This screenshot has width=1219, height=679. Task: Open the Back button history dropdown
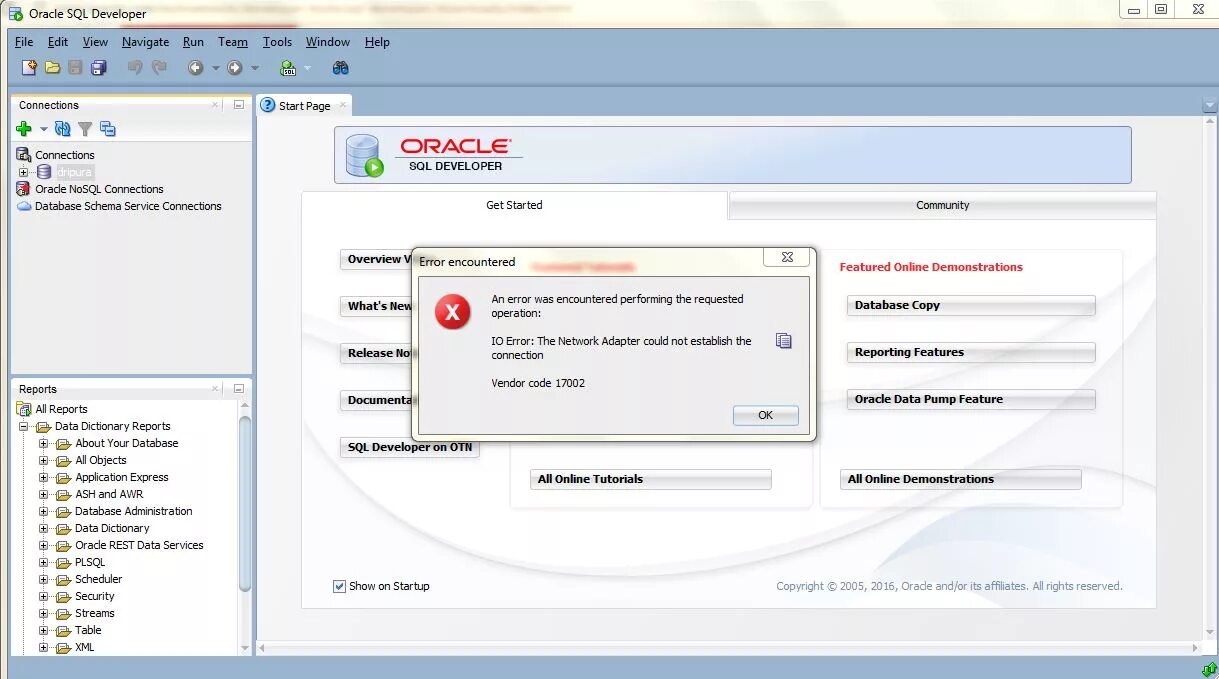pos(215,68)
